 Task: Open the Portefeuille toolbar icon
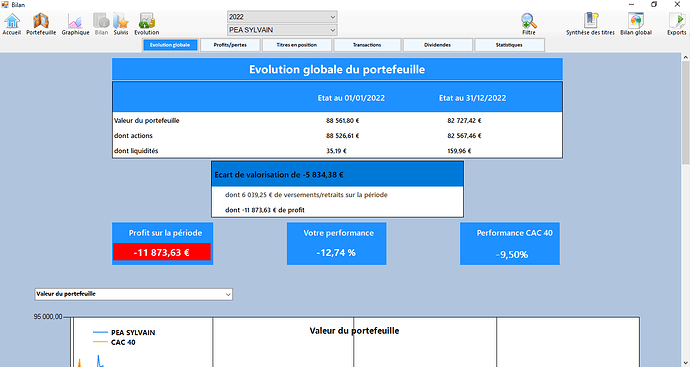(41, 24)
